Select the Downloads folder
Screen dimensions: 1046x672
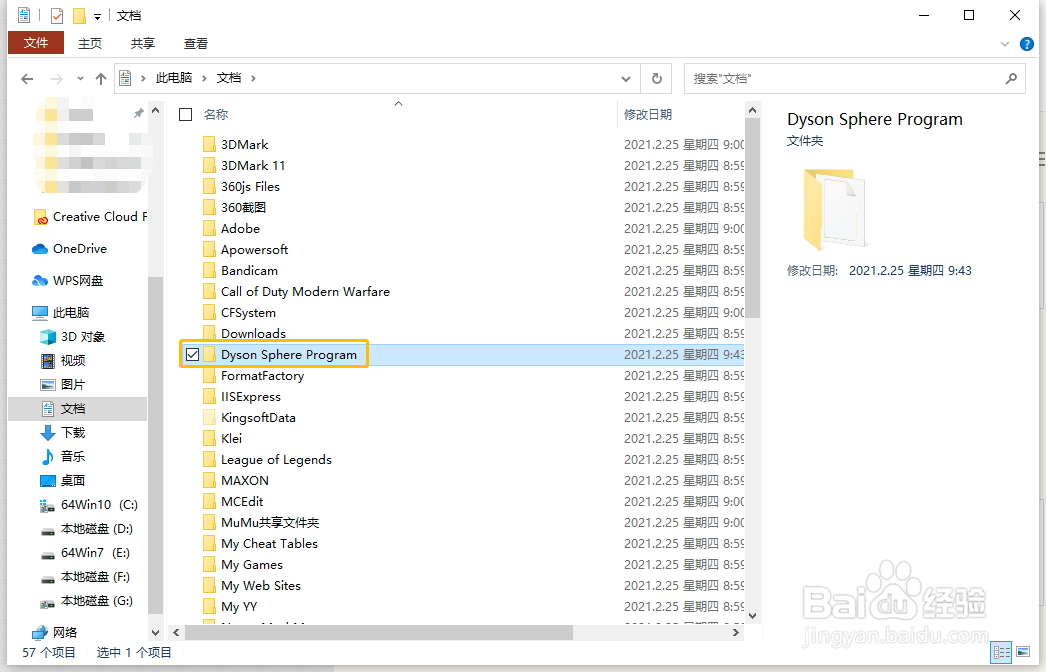coord(253,334)
